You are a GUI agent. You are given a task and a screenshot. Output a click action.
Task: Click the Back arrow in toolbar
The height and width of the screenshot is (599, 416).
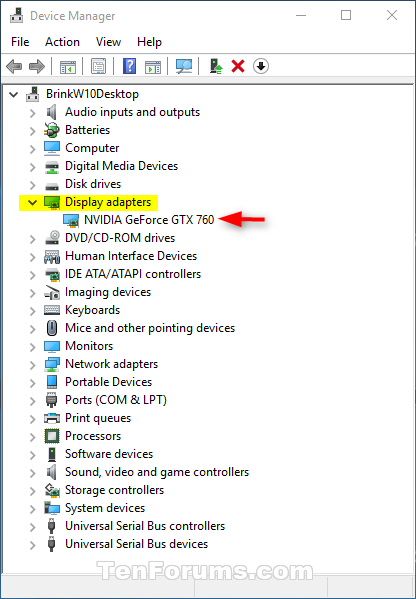click(14, 66)
